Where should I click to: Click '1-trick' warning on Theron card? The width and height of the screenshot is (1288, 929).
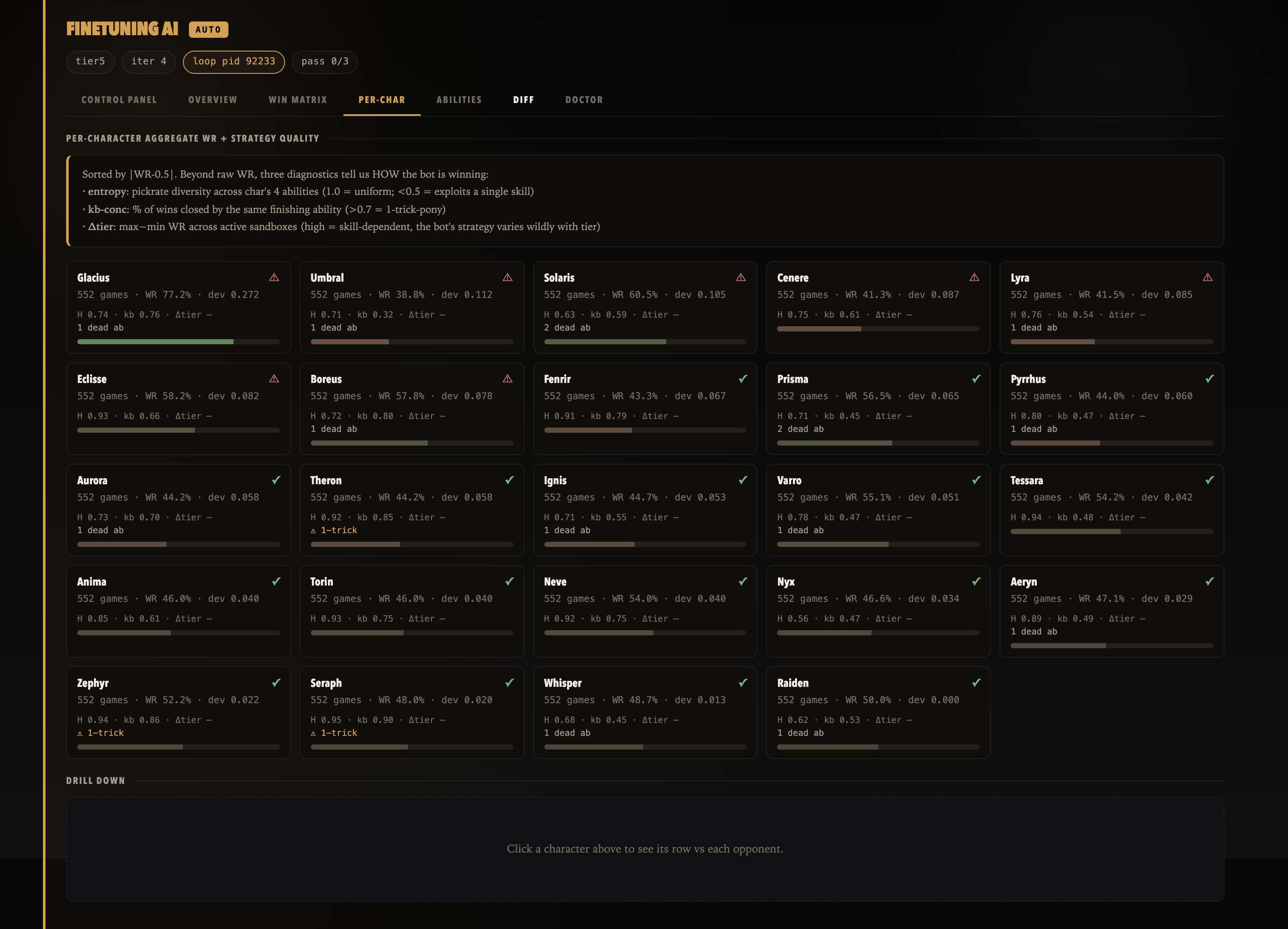click(334, 530)
